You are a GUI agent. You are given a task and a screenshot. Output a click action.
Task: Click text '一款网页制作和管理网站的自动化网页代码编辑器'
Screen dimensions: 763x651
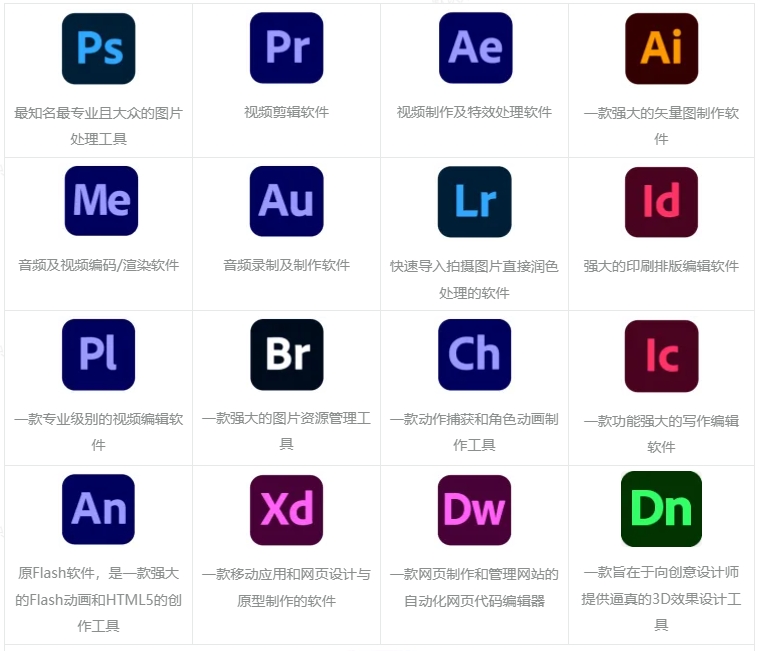[x=474, y=588]
